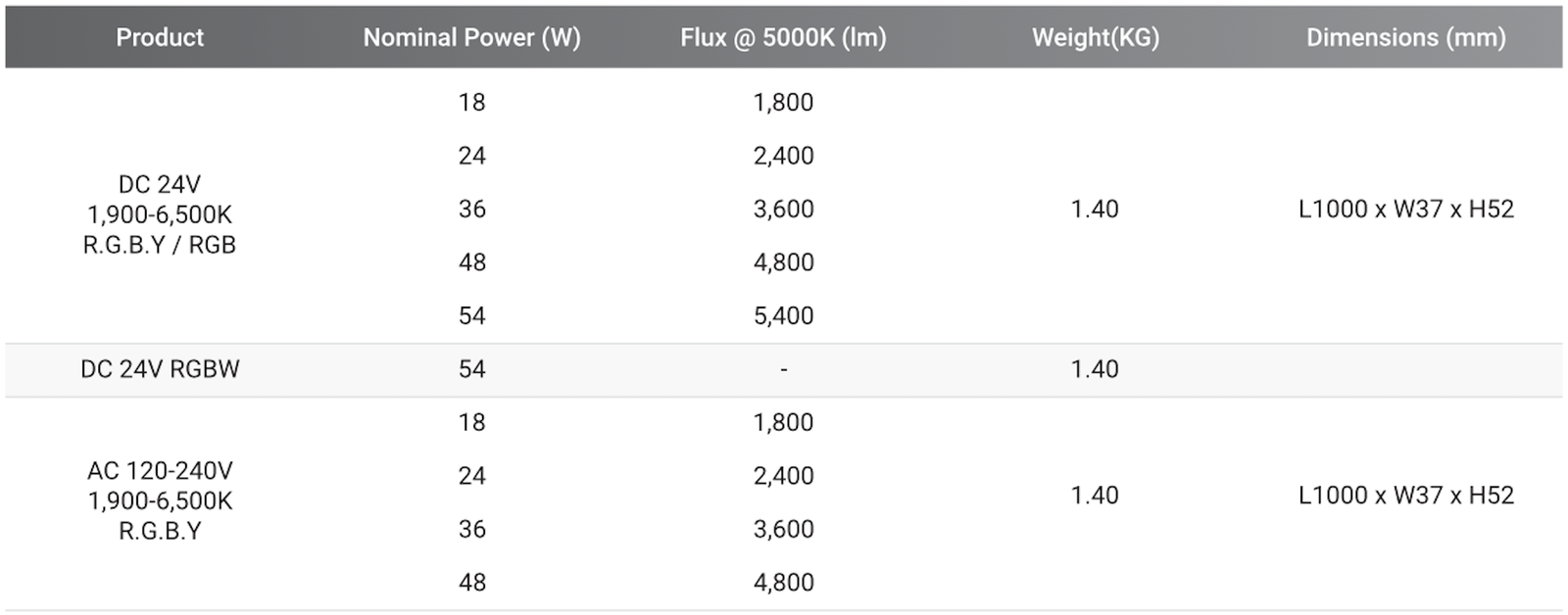
Task: Select the Flux @ 5000K (lm) header
Action: click(x=783, y=37)
